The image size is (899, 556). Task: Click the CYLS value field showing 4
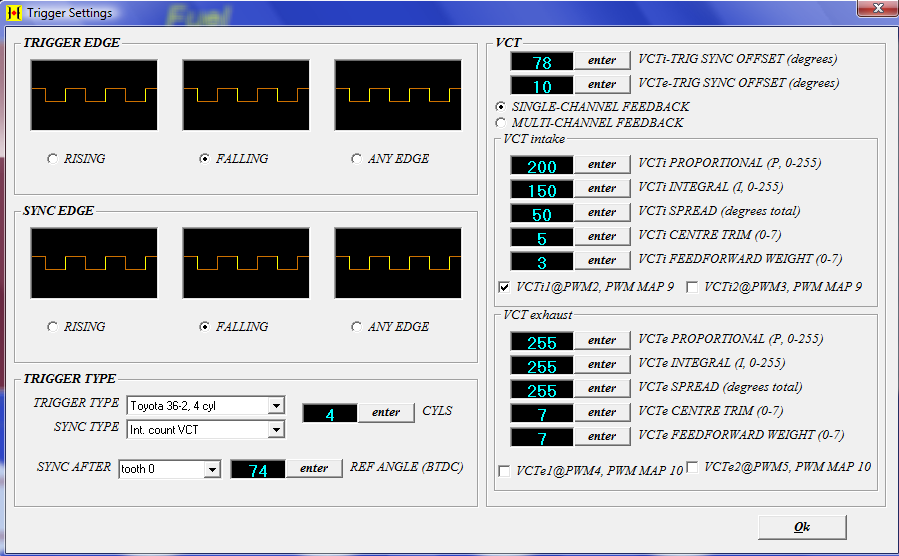coord(330,413)
